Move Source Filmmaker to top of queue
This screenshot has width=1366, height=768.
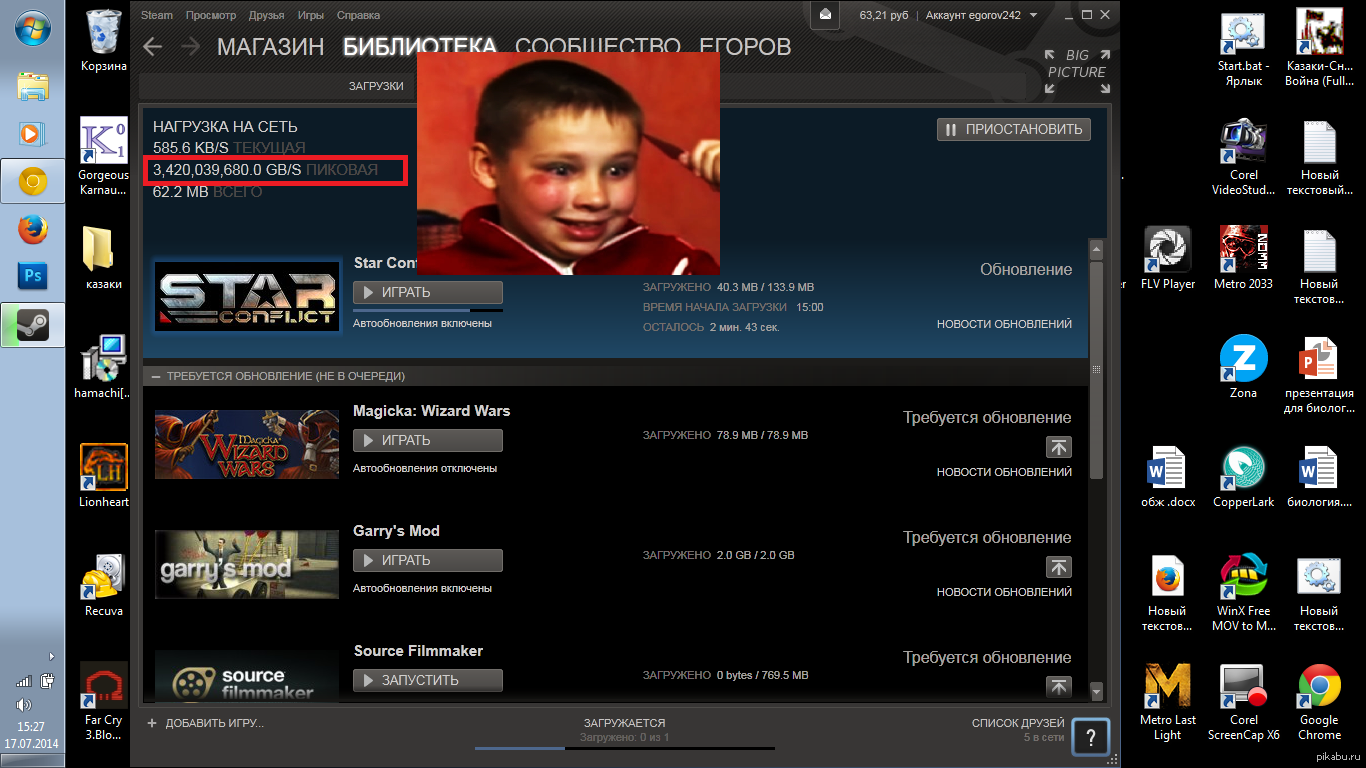point(1059,687)
